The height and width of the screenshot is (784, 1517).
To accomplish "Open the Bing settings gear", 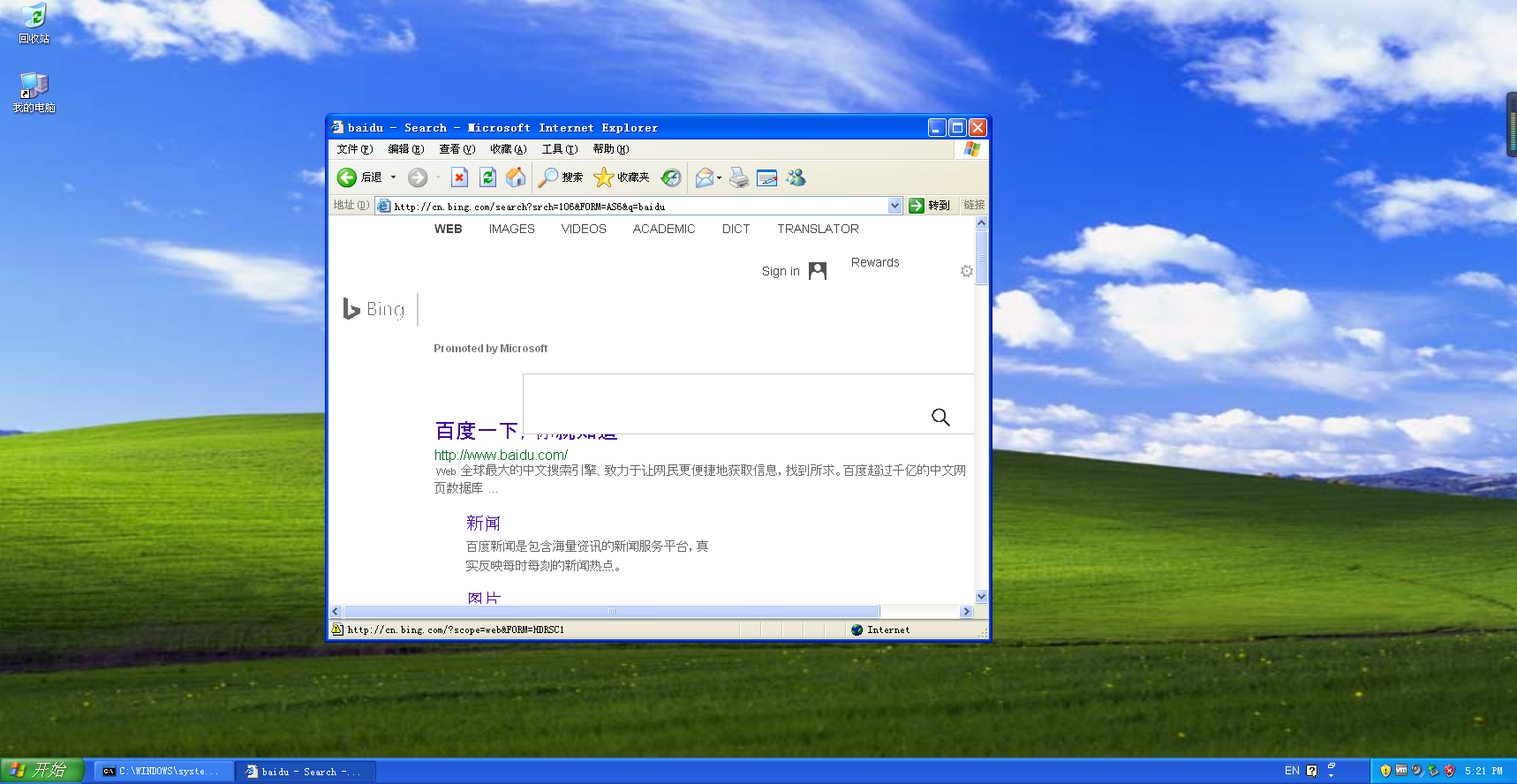I will [967, 271].
